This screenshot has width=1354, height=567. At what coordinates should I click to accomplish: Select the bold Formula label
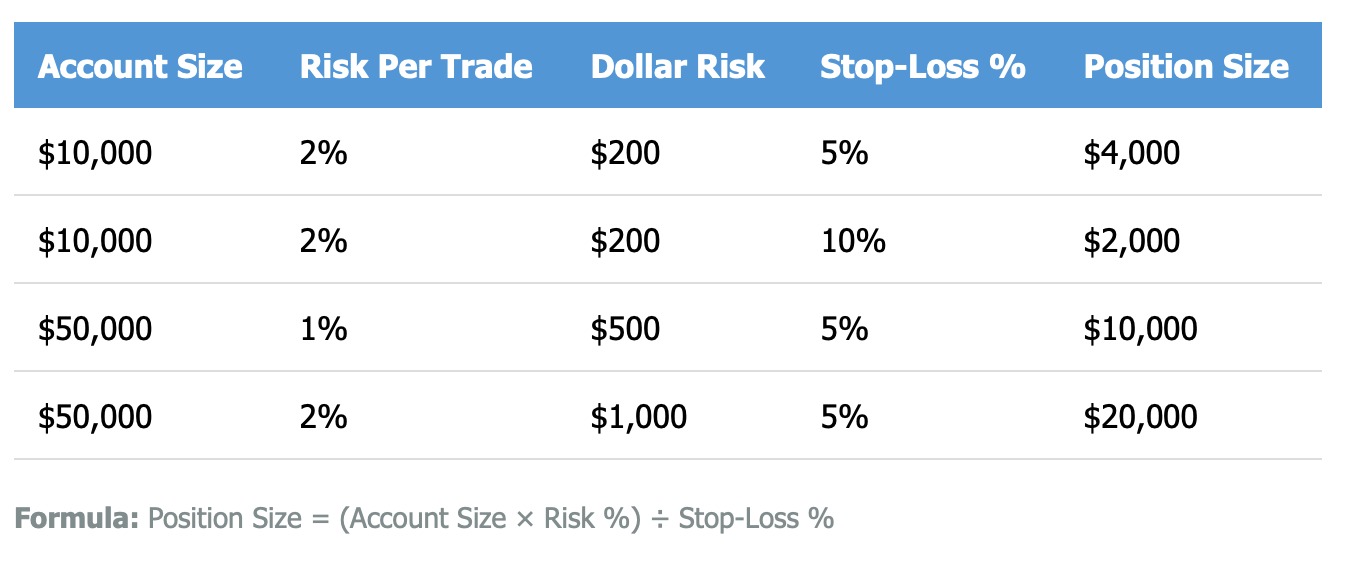coord(77,519)
